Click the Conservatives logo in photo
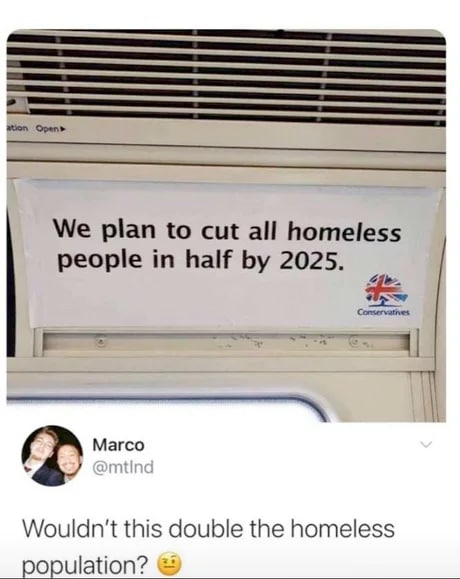This screenshot has width=460, height=579. 384,295
